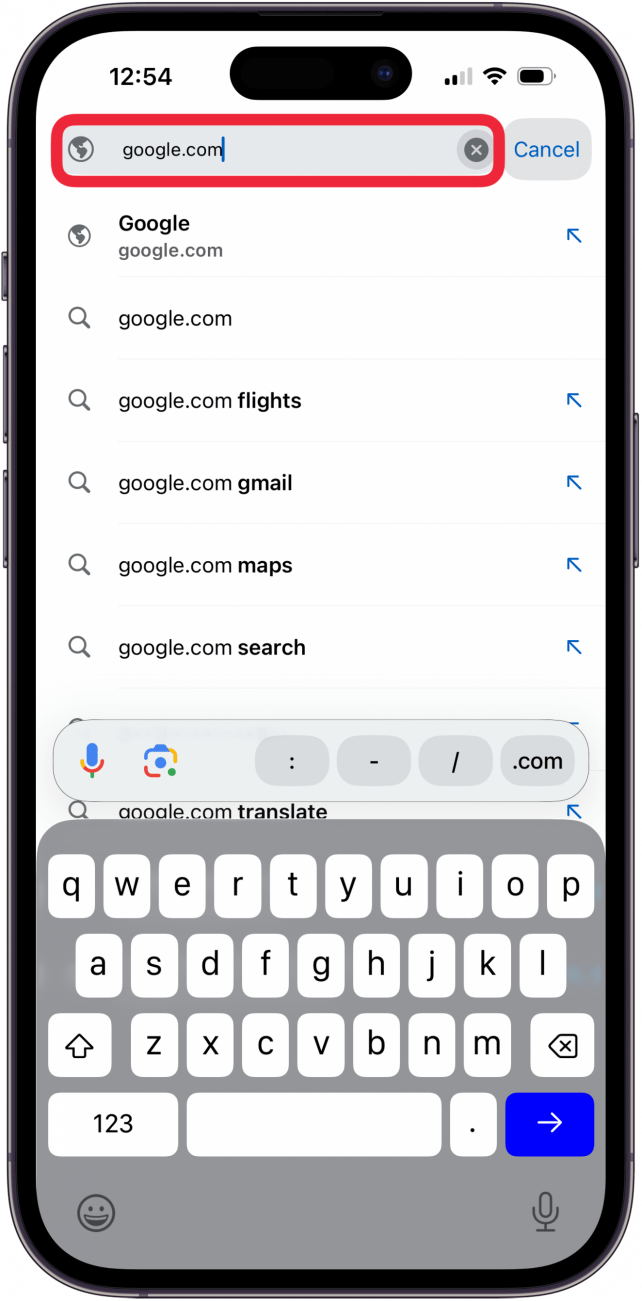This screenshot has width=642, height=1301.
Task: Tap the Cancel button
Action: pos(547,149)
